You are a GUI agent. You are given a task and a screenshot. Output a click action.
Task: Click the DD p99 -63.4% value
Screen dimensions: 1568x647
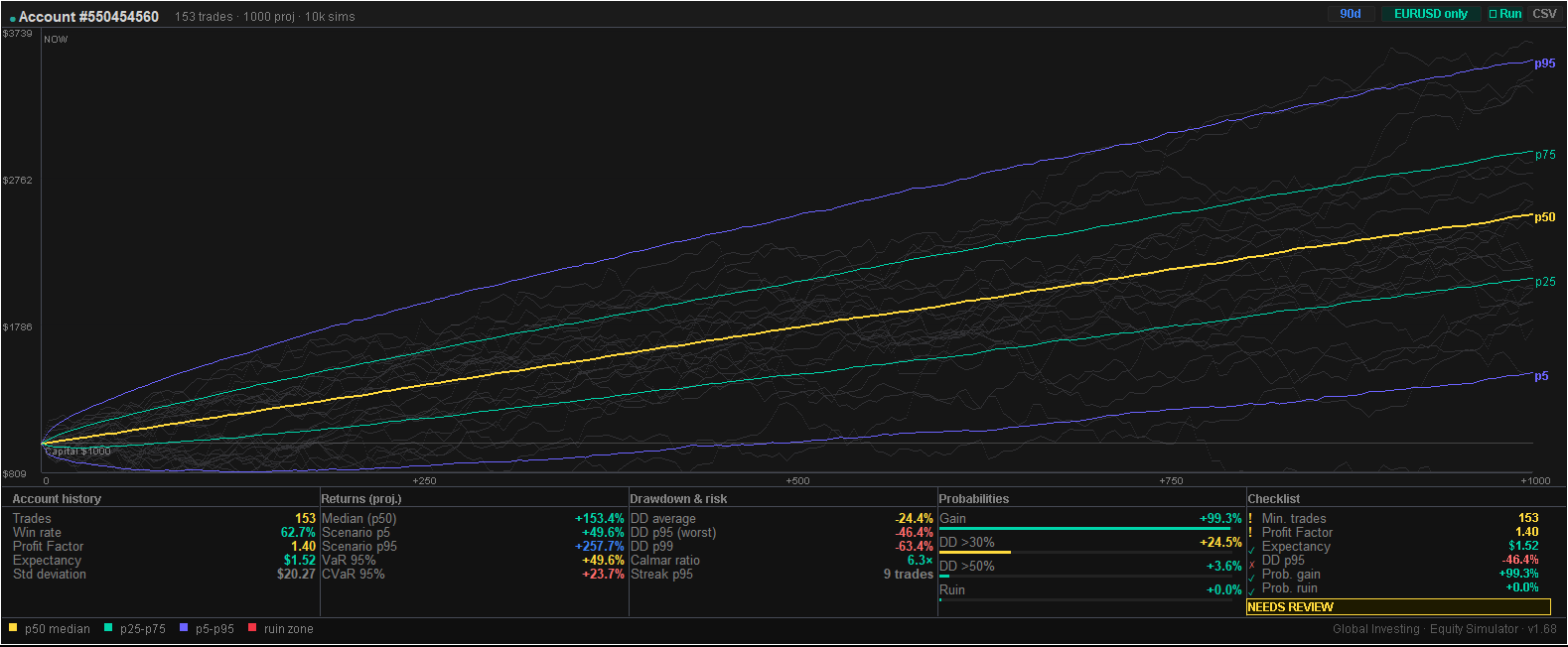[914, 547]
